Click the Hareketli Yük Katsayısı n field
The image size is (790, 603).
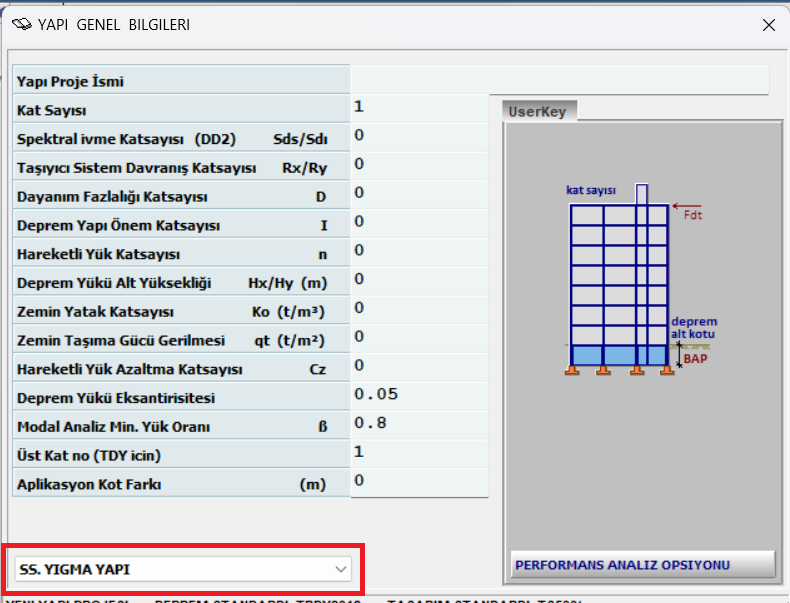coord(419,252)
